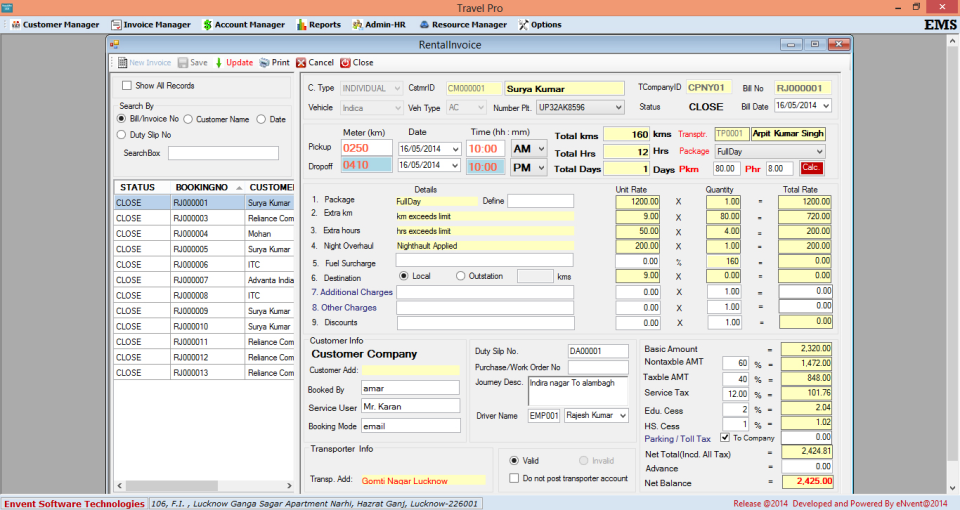Toggle Do not post transporter account
This screenshot has height=510, width=960.
pyautogui.click(x=514, y=478)
